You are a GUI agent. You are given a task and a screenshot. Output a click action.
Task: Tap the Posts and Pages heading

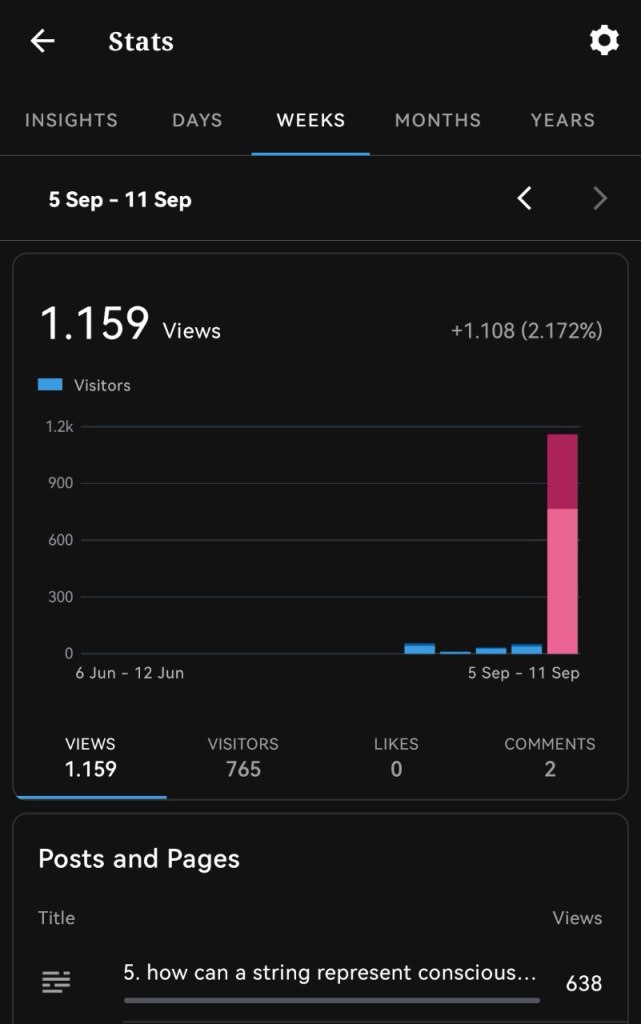tap(139, 859)
